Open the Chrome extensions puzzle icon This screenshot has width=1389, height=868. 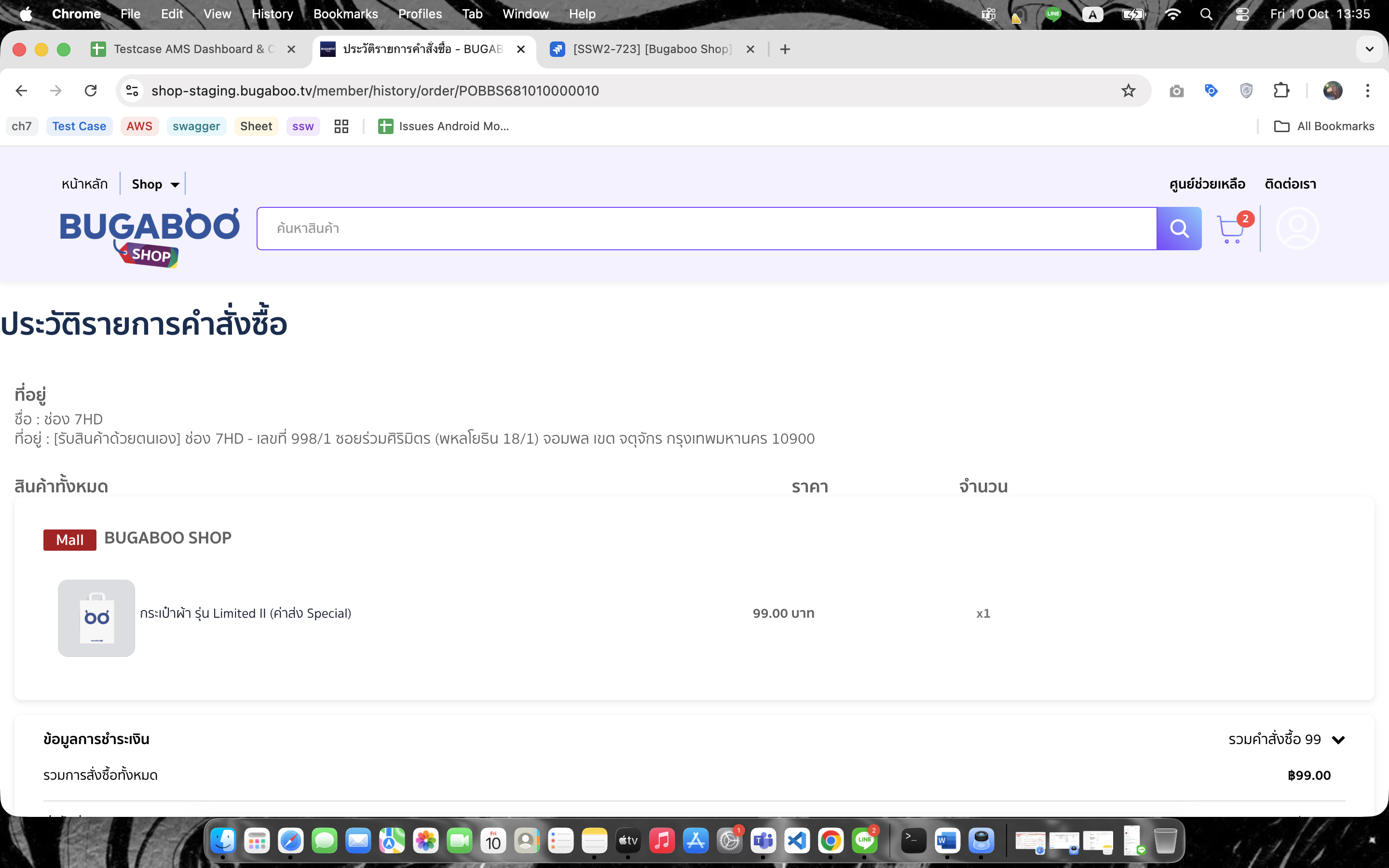pyautogui.click(x=1281, y=91)
